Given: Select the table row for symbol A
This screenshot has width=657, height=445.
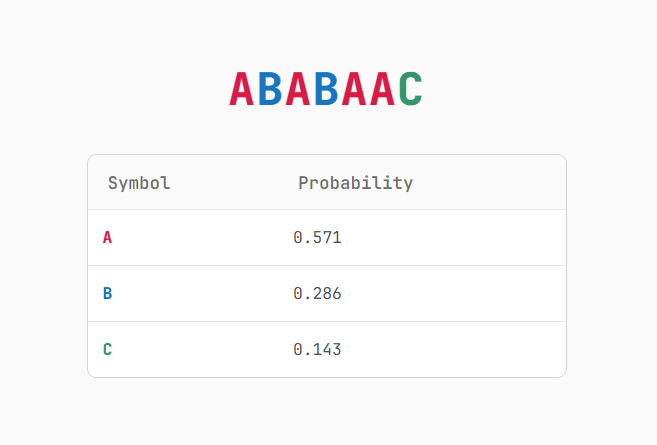Looking at the screenshot, I should (327, 238).
